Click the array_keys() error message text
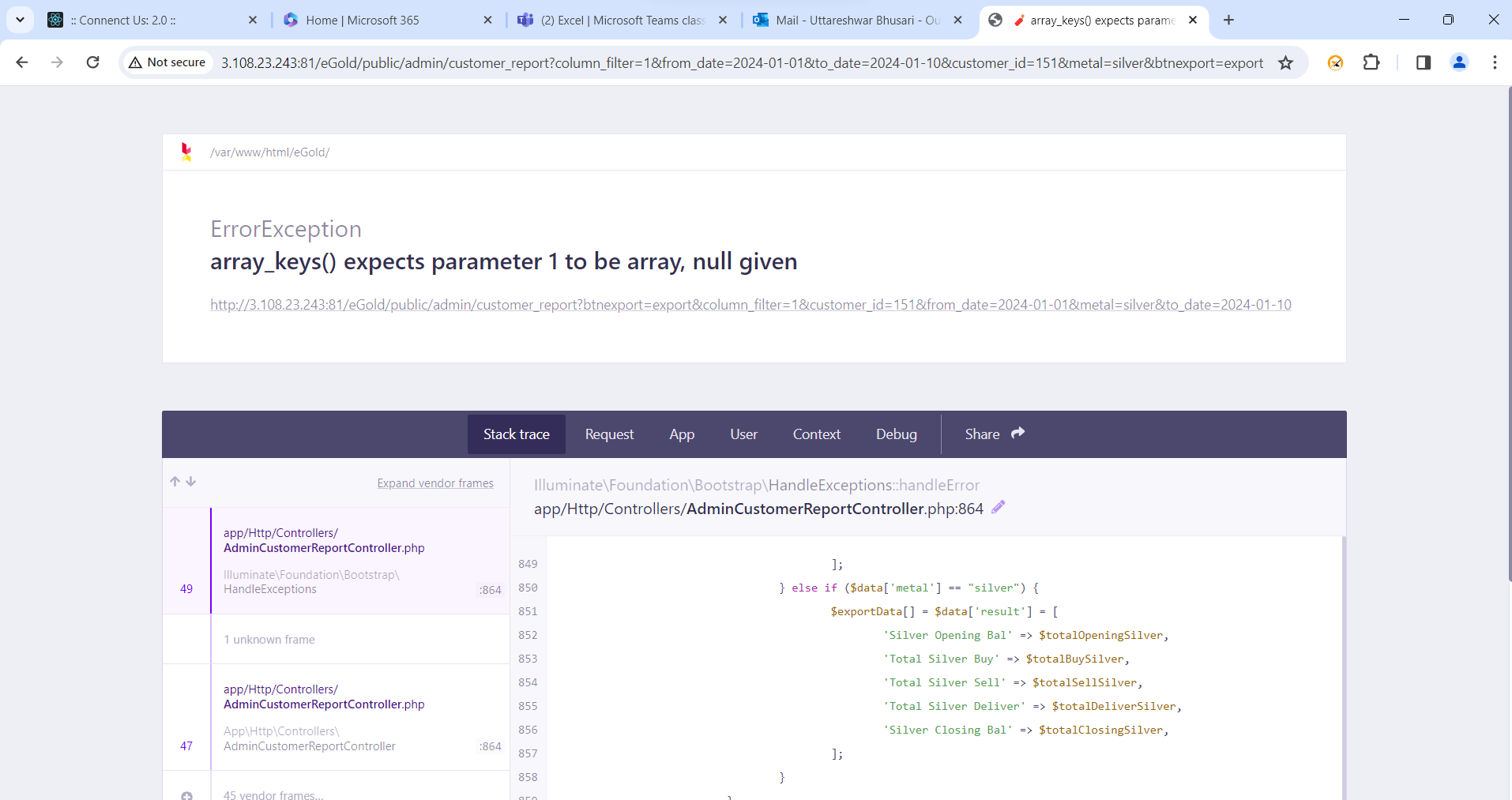 tap(503, 261)
